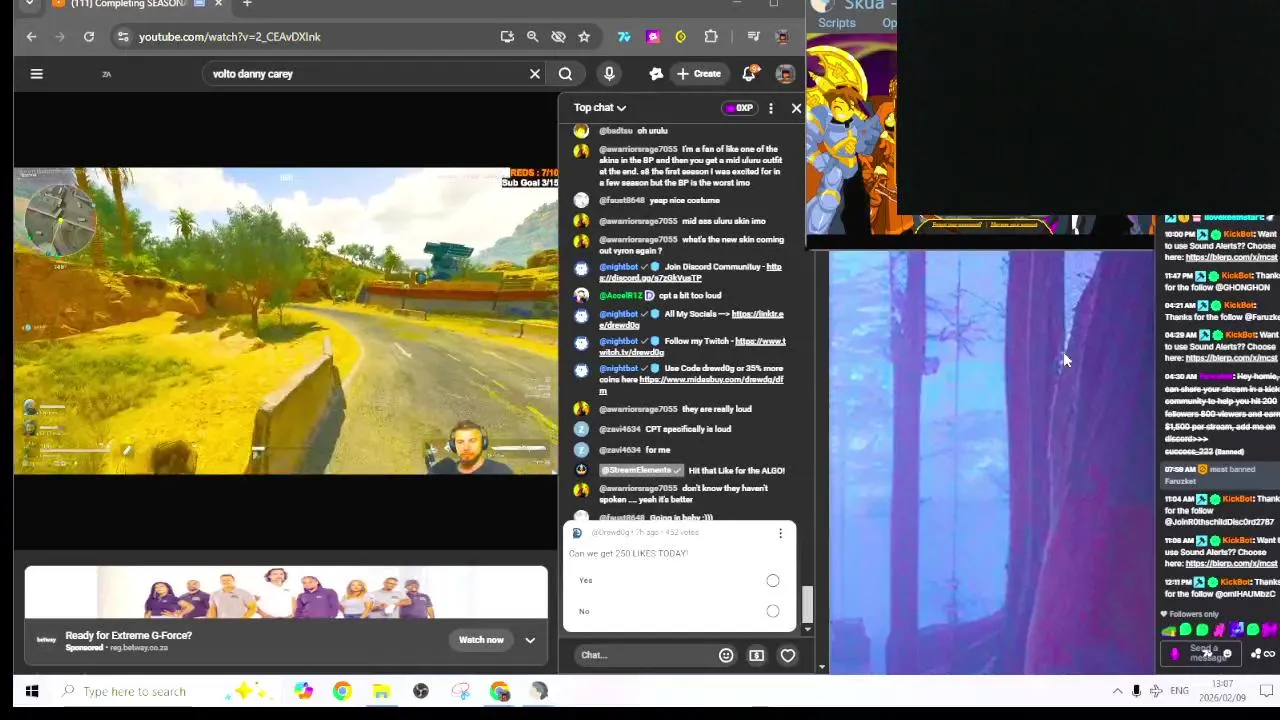Click the YouTube search magnifier button

565,73
